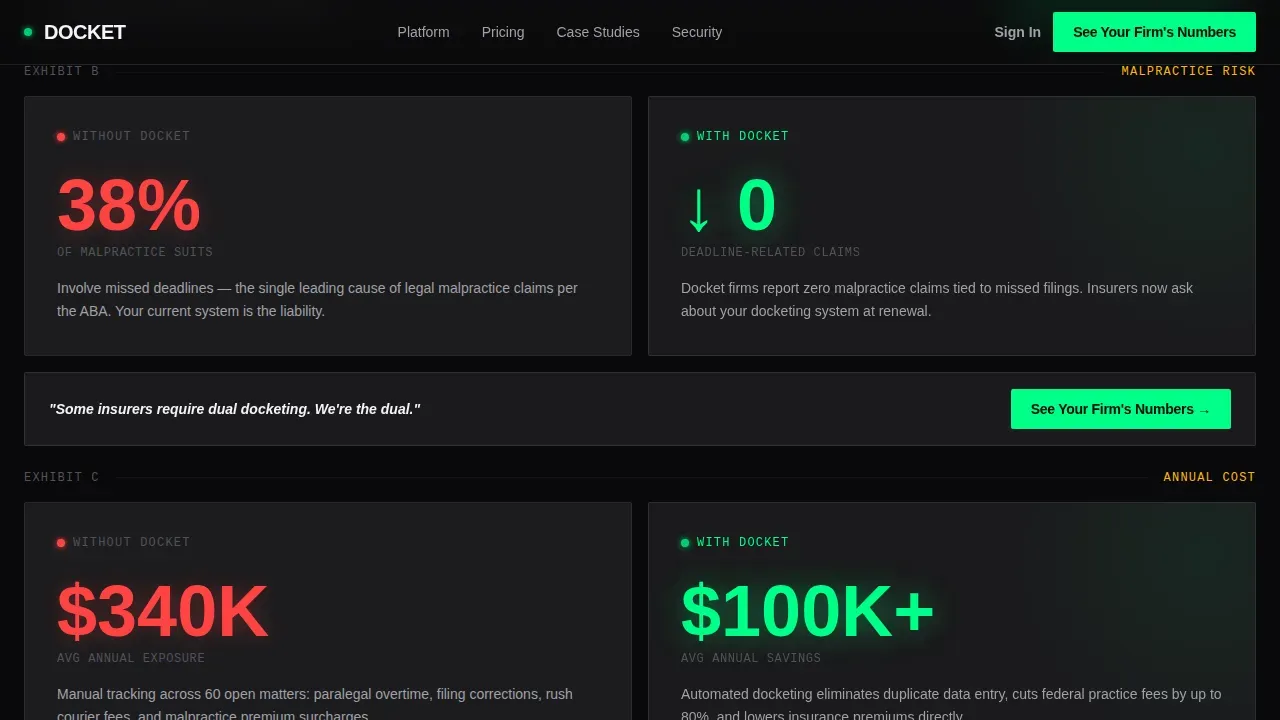Open the Security nav item

coord(697,32)
